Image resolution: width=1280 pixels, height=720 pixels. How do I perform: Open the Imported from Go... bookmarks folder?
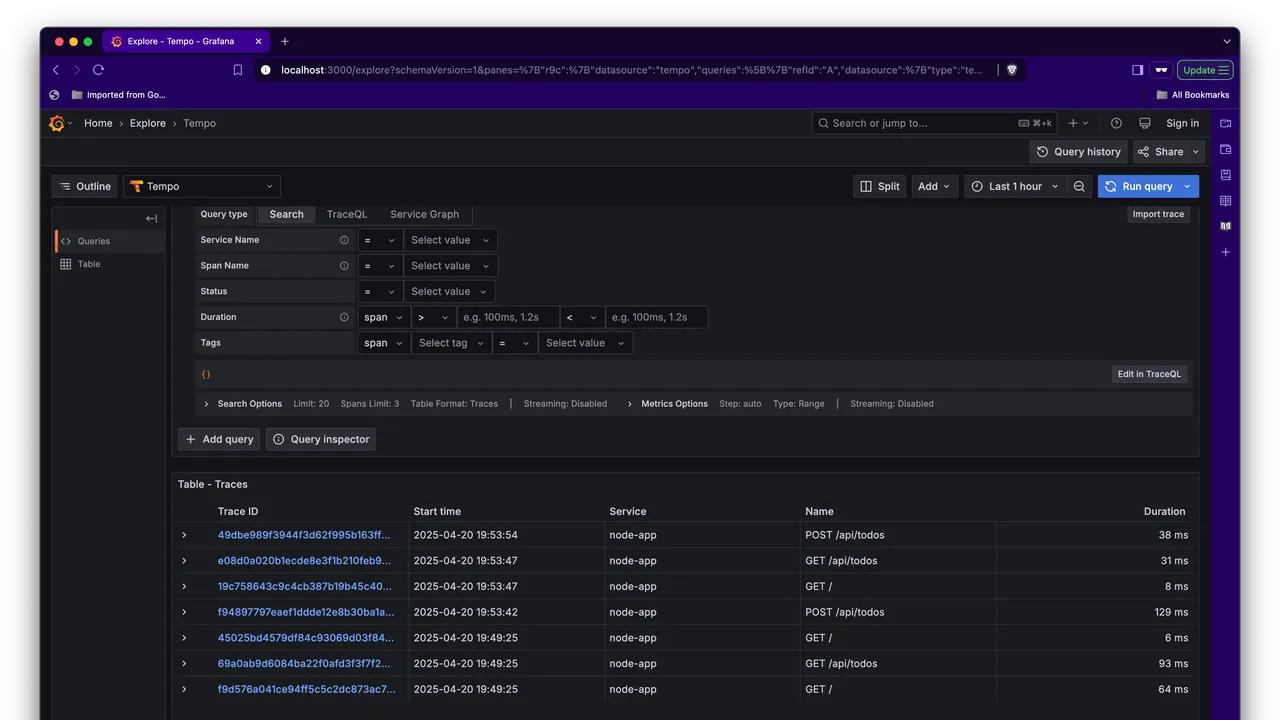118,95
